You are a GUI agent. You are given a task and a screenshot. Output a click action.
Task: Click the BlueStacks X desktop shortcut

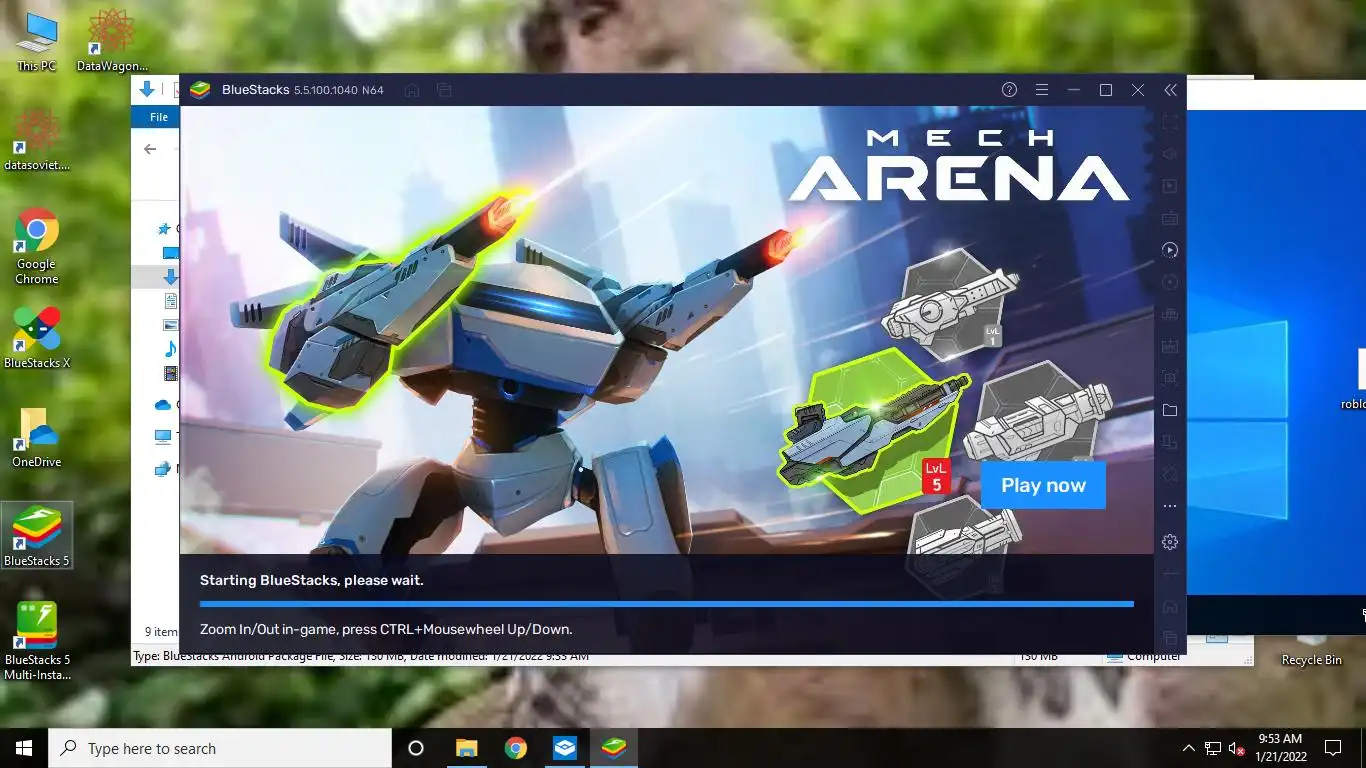pos(37,338)
